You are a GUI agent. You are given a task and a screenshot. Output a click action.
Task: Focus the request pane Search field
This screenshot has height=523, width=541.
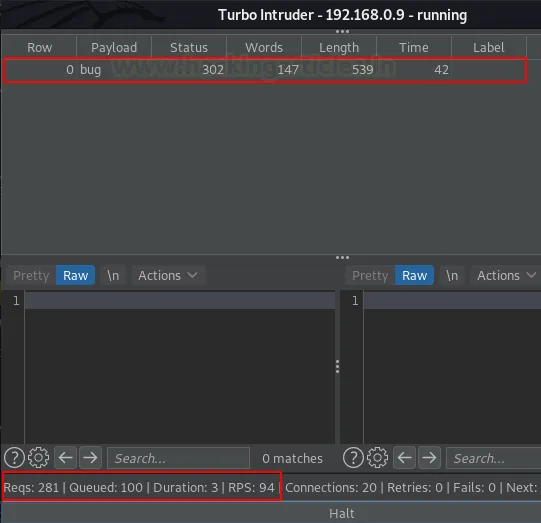pyautogui.click(x=178, y=458)
